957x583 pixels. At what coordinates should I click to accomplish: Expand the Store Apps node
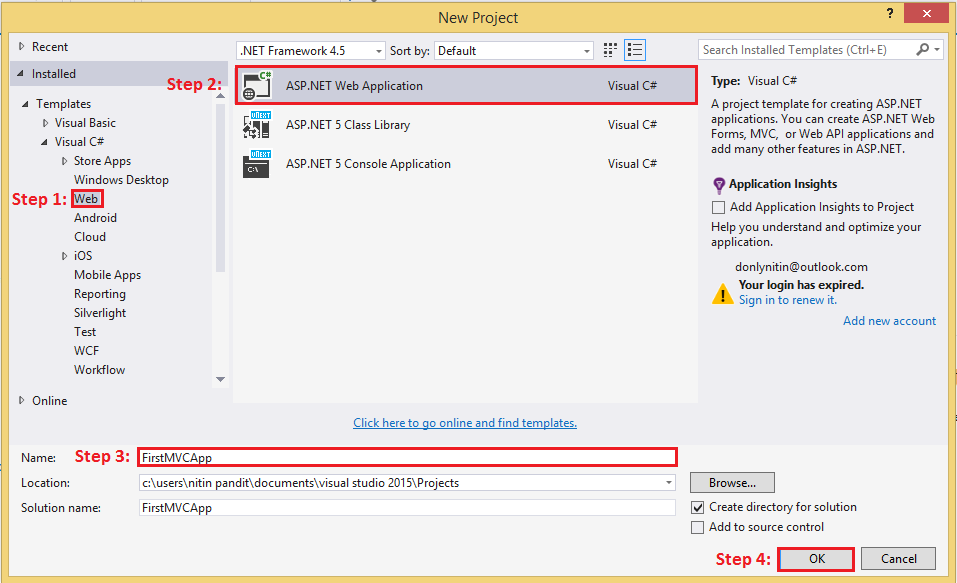point(64,161)
